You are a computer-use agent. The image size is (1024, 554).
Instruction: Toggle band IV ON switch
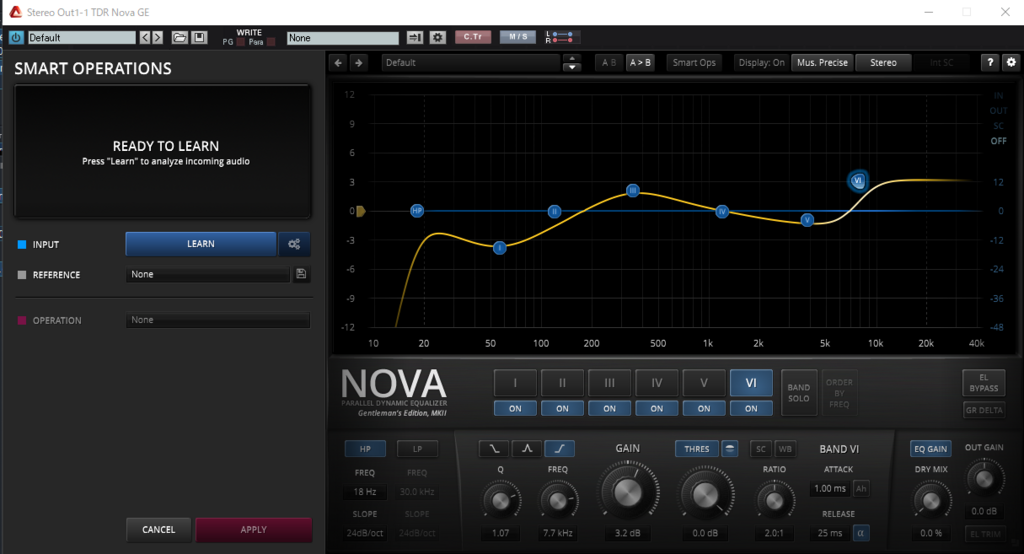[x=657, y=408]
